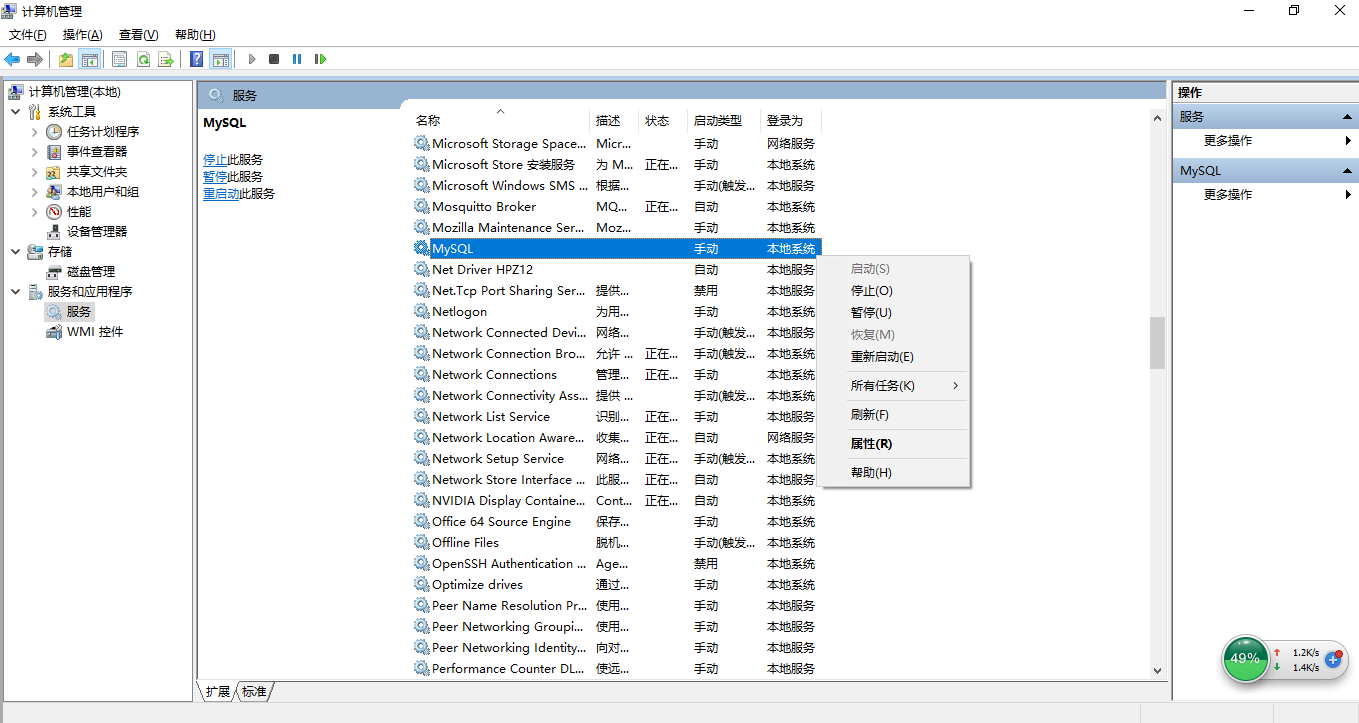Click the Restart service toolbar icon
The image size is (1359, 723).
(320, 59)
